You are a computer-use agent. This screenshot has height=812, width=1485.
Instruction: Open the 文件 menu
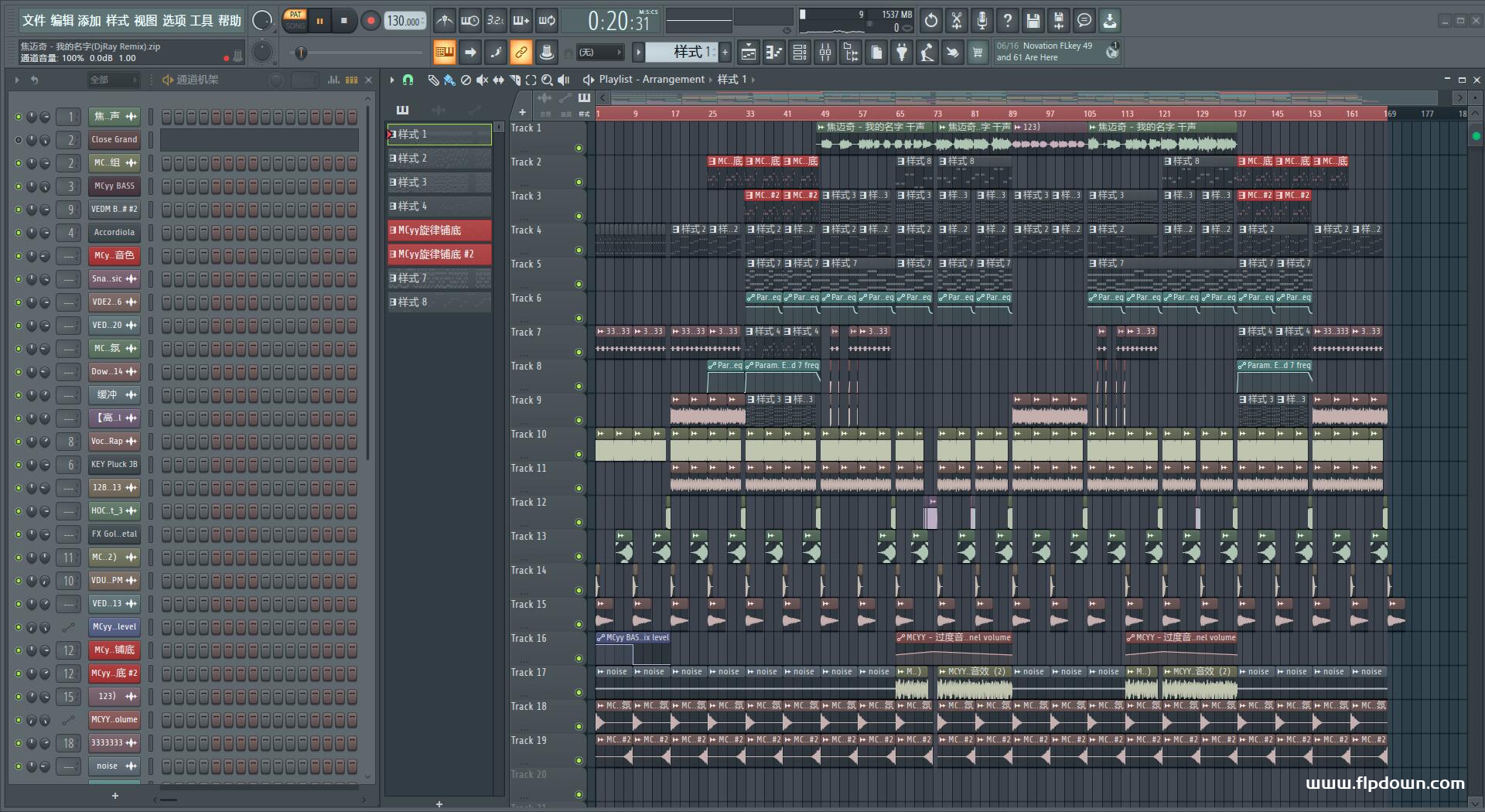34,21
